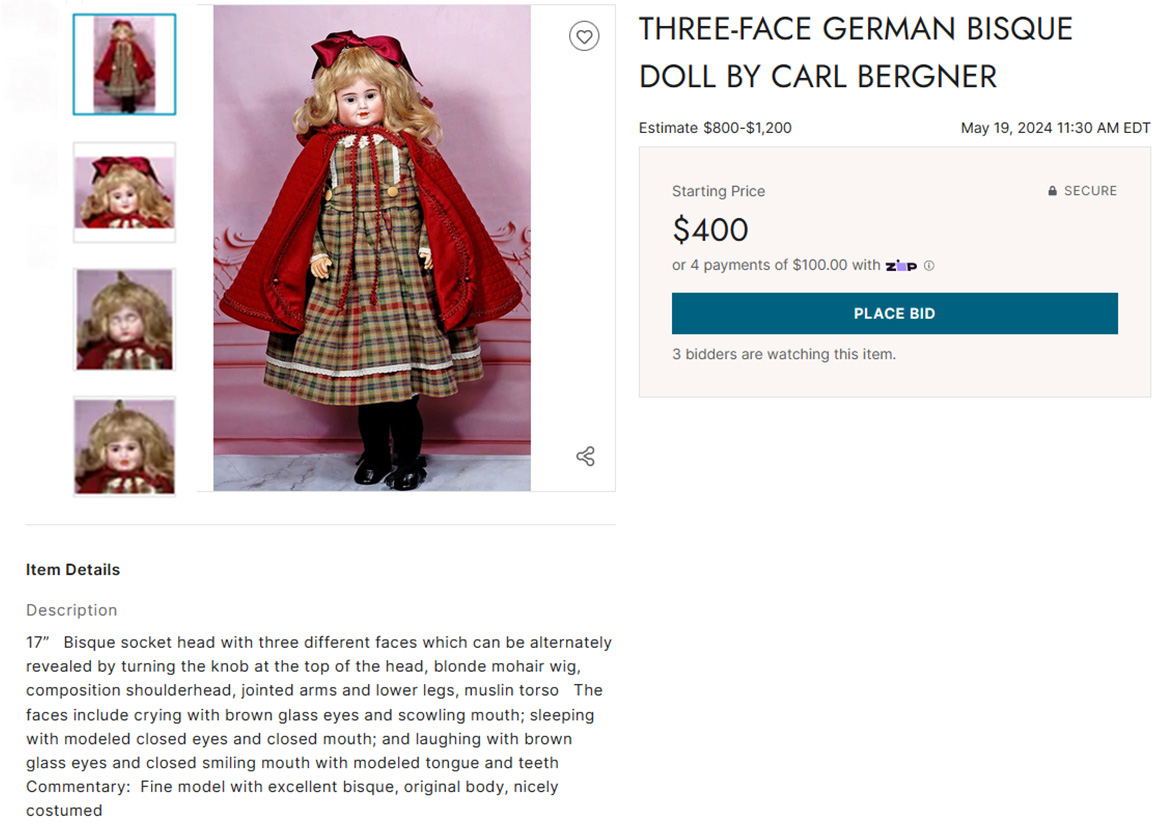Click the PLACE BID button
Image resolution: width=1165 pixels, height=833 pixels.
(x=895, y=313)
